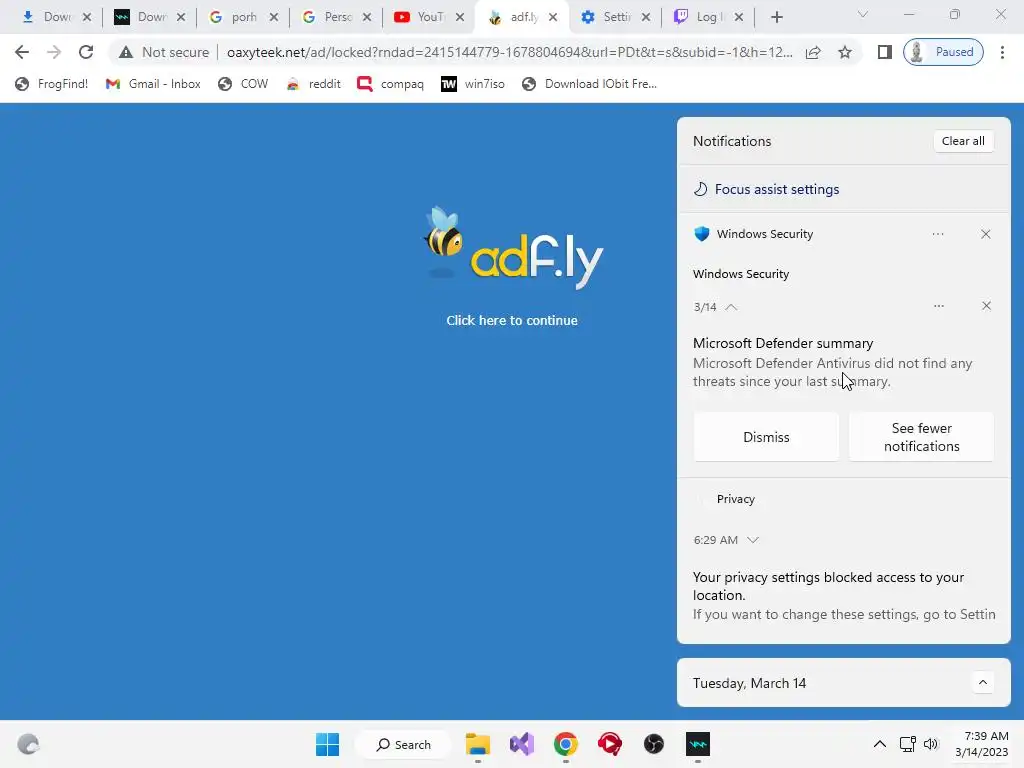Show hidden system tray icons
This screenshot has width=1024, height=768.
pos(880,744)
